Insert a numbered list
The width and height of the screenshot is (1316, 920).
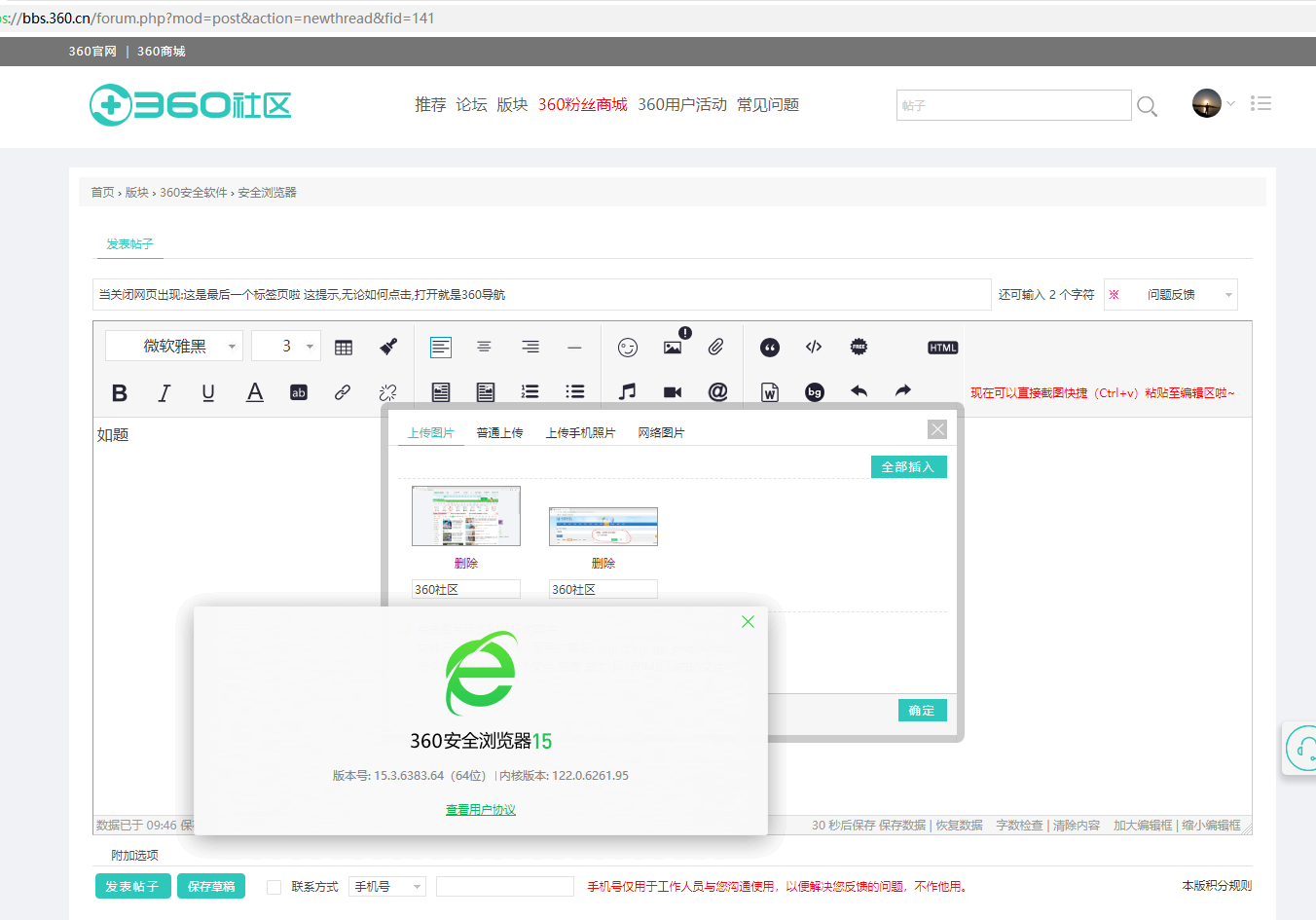530,392
